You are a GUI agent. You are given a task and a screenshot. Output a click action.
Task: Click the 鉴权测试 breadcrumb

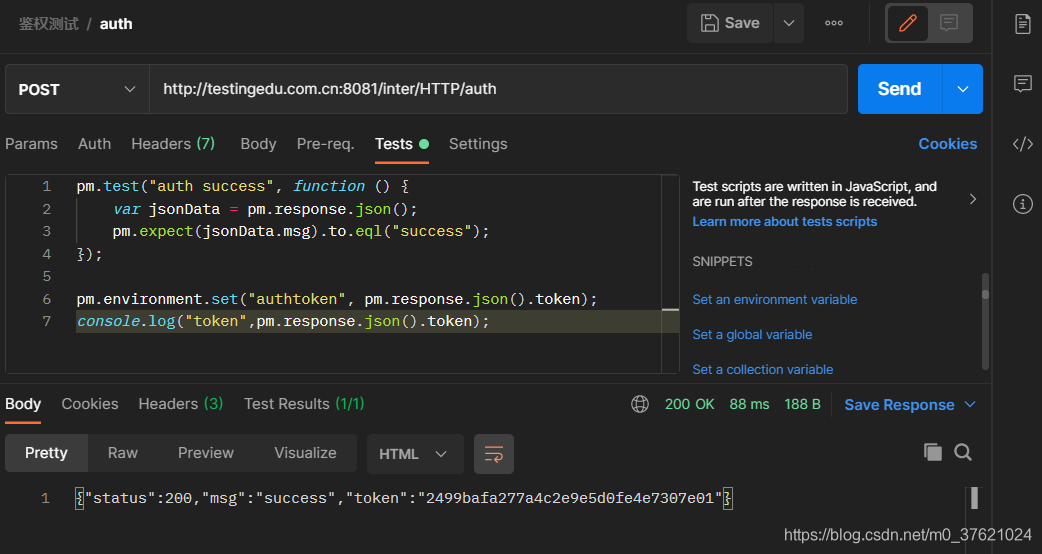click(49, 24)
